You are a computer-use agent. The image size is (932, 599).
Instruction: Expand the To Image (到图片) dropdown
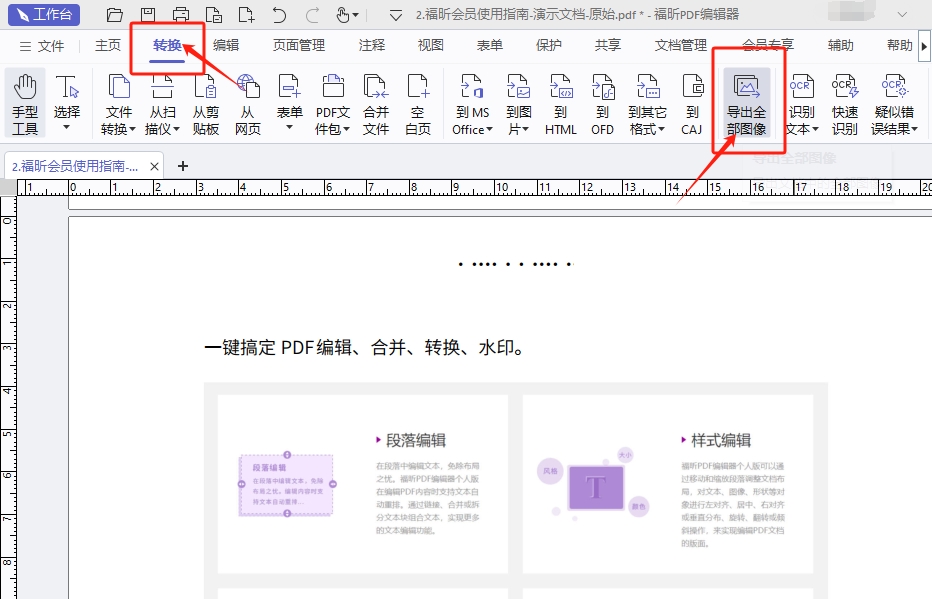pyautogui.click(x=518, y=129)
